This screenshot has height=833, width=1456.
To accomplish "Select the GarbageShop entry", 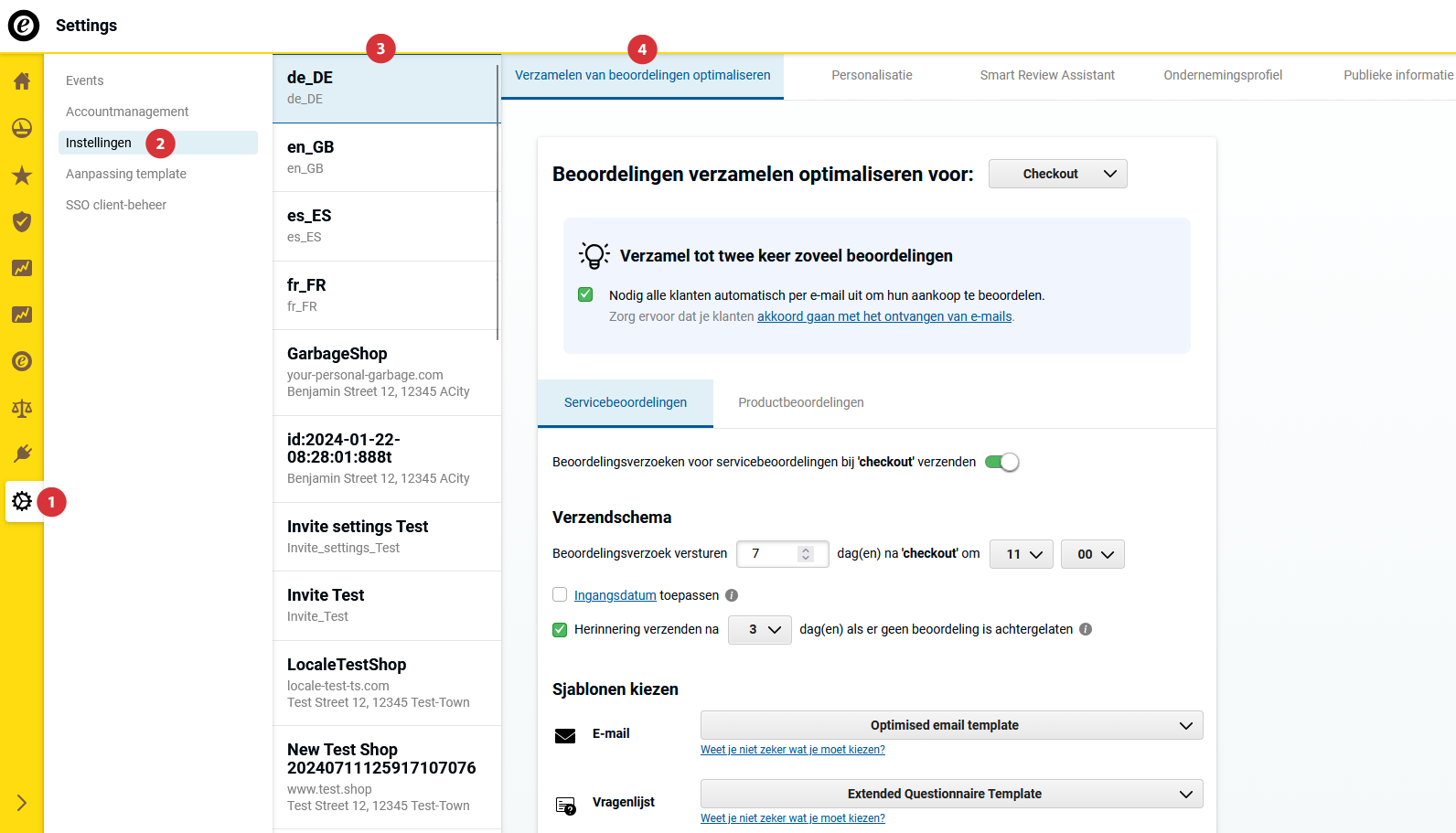I will coord(385,373).
